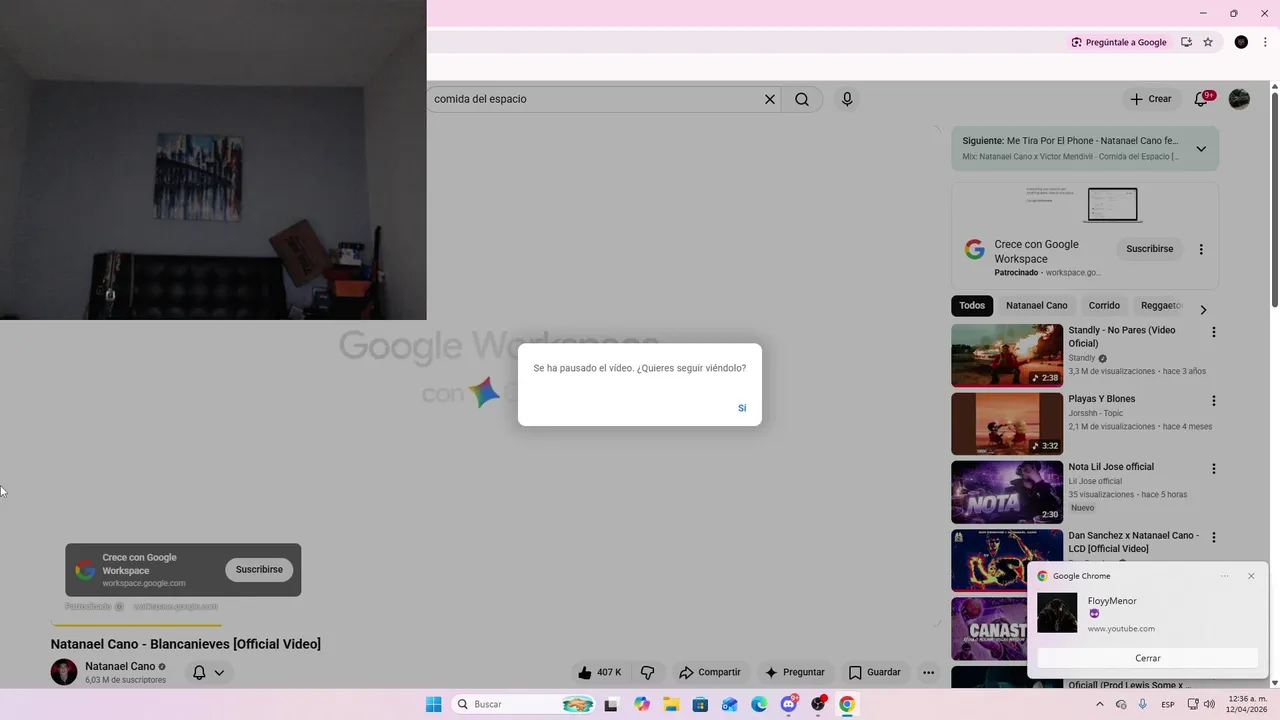Image resolution: width=1280 pixels, height=720 pixels.
Task: Open Discord from taskbar
Action: pyautogui.click(x=789, y=704)
